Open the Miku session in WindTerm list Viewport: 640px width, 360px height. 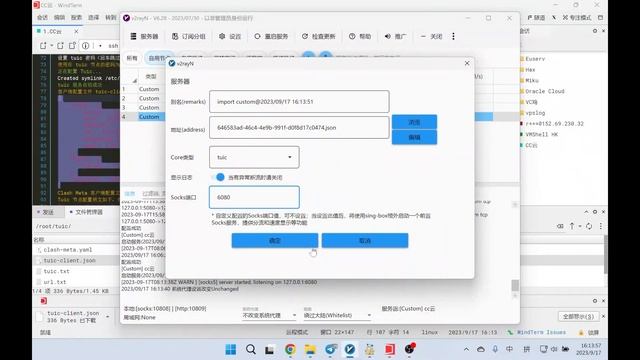coord(531,80)
